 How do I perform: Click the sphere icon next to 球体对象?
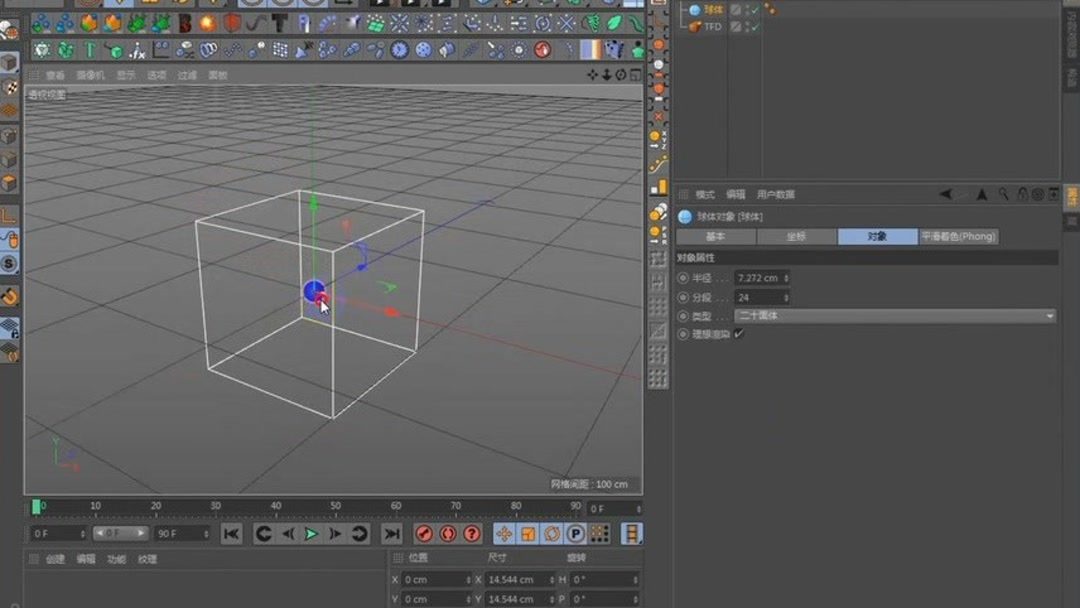[687, 216]
